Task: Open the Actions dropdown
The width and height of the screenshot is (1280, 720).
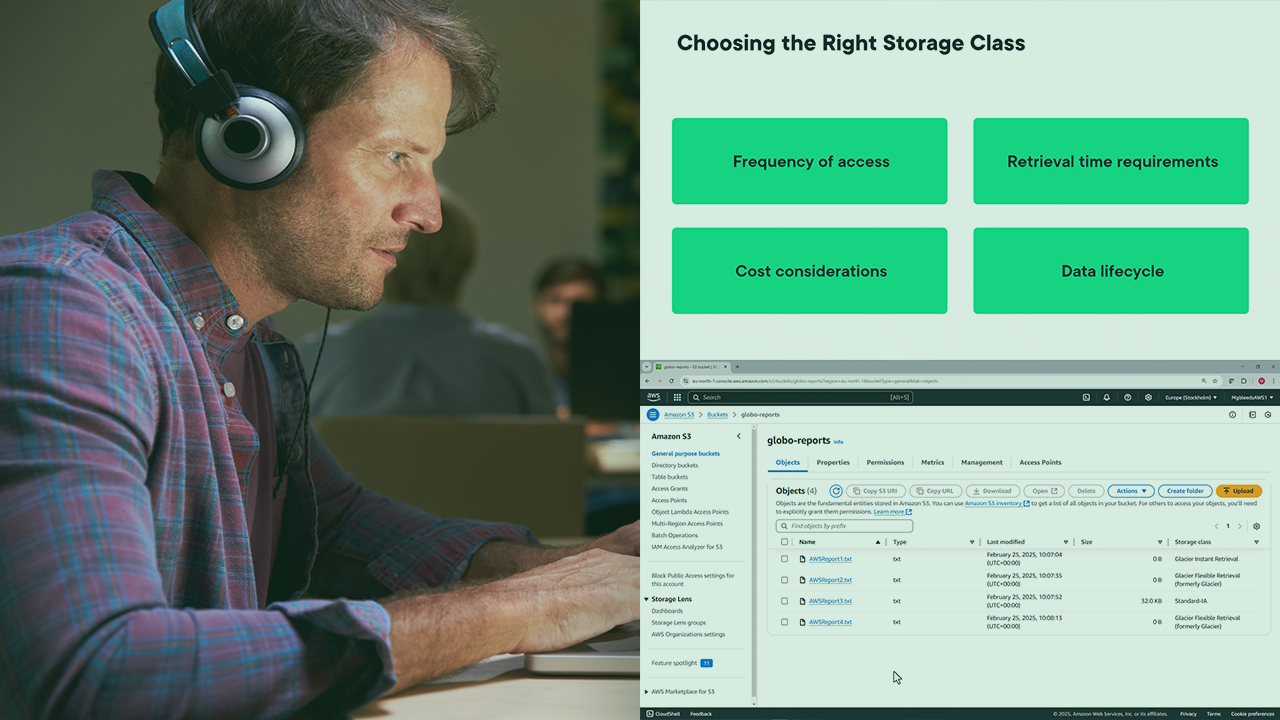Action: 1131,491
